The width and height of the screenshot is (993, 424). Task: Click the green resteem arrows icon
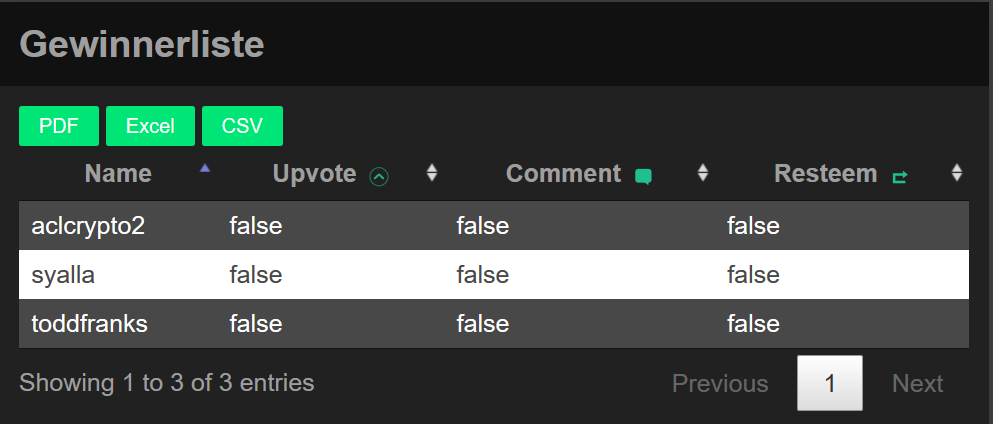(900, 177)
